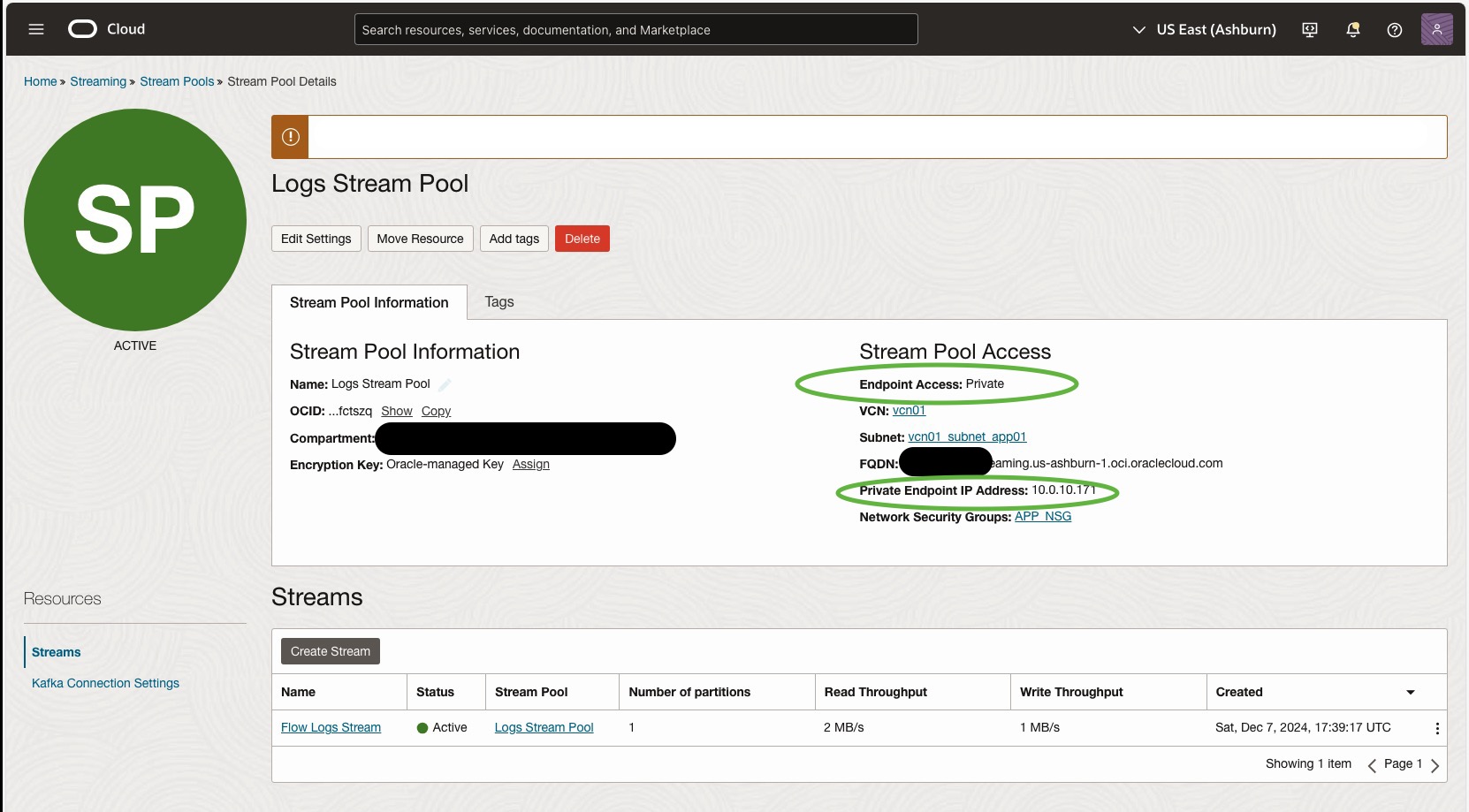1469x812 pixels.
Task: Switch to the Tags tab
Action: click(x=499, y=302)
